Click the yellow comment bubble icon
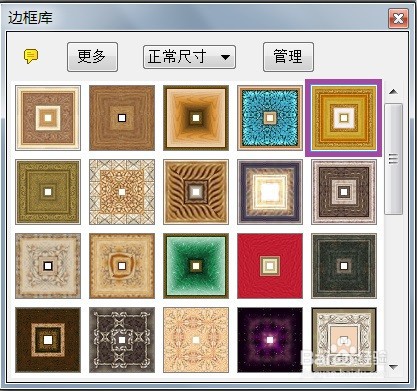417x391 pixels. (31, 56)
